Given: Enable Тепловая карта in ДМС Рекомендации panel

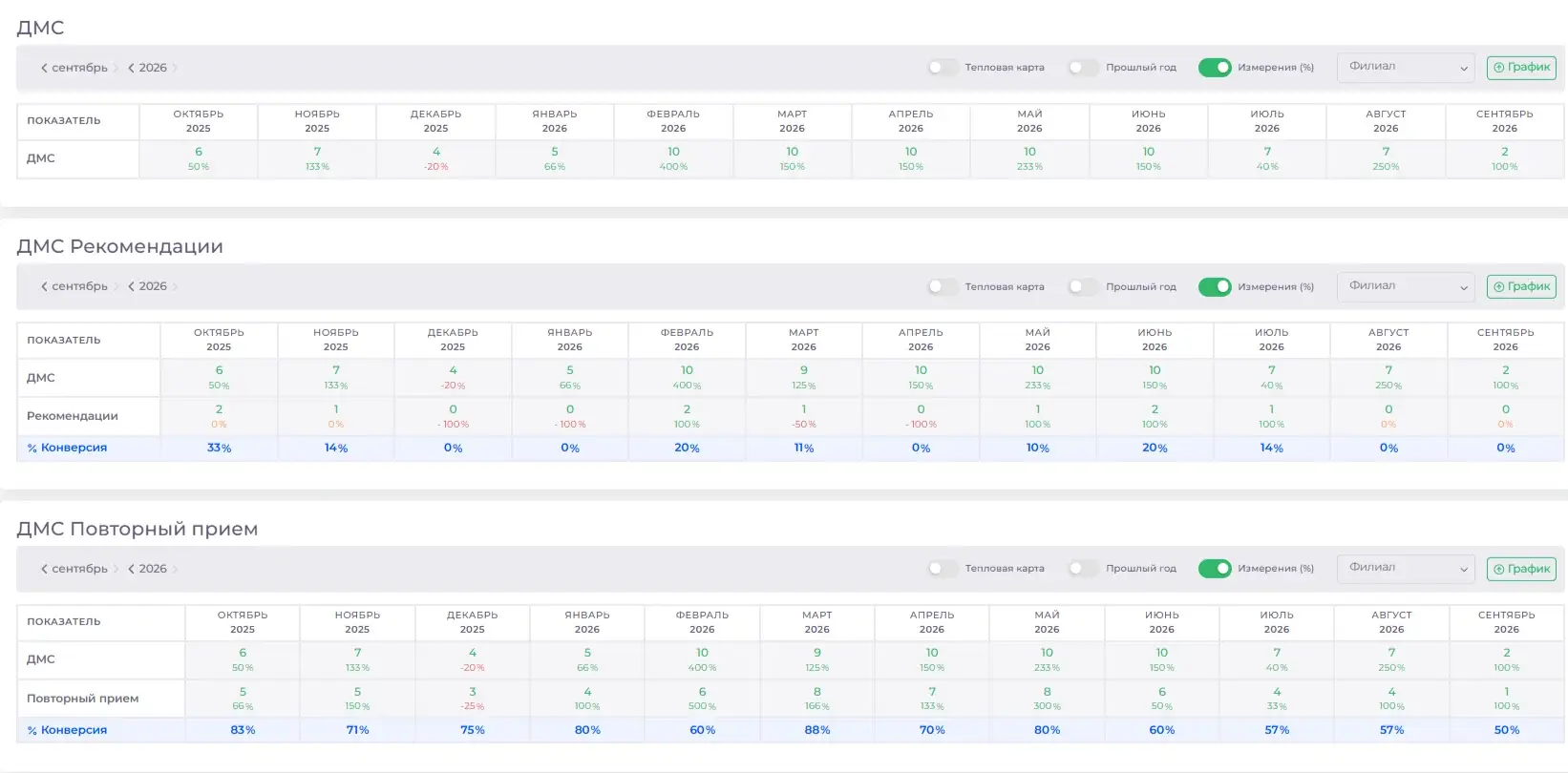Looking at the screenshot, I should (x=942, y=286).
